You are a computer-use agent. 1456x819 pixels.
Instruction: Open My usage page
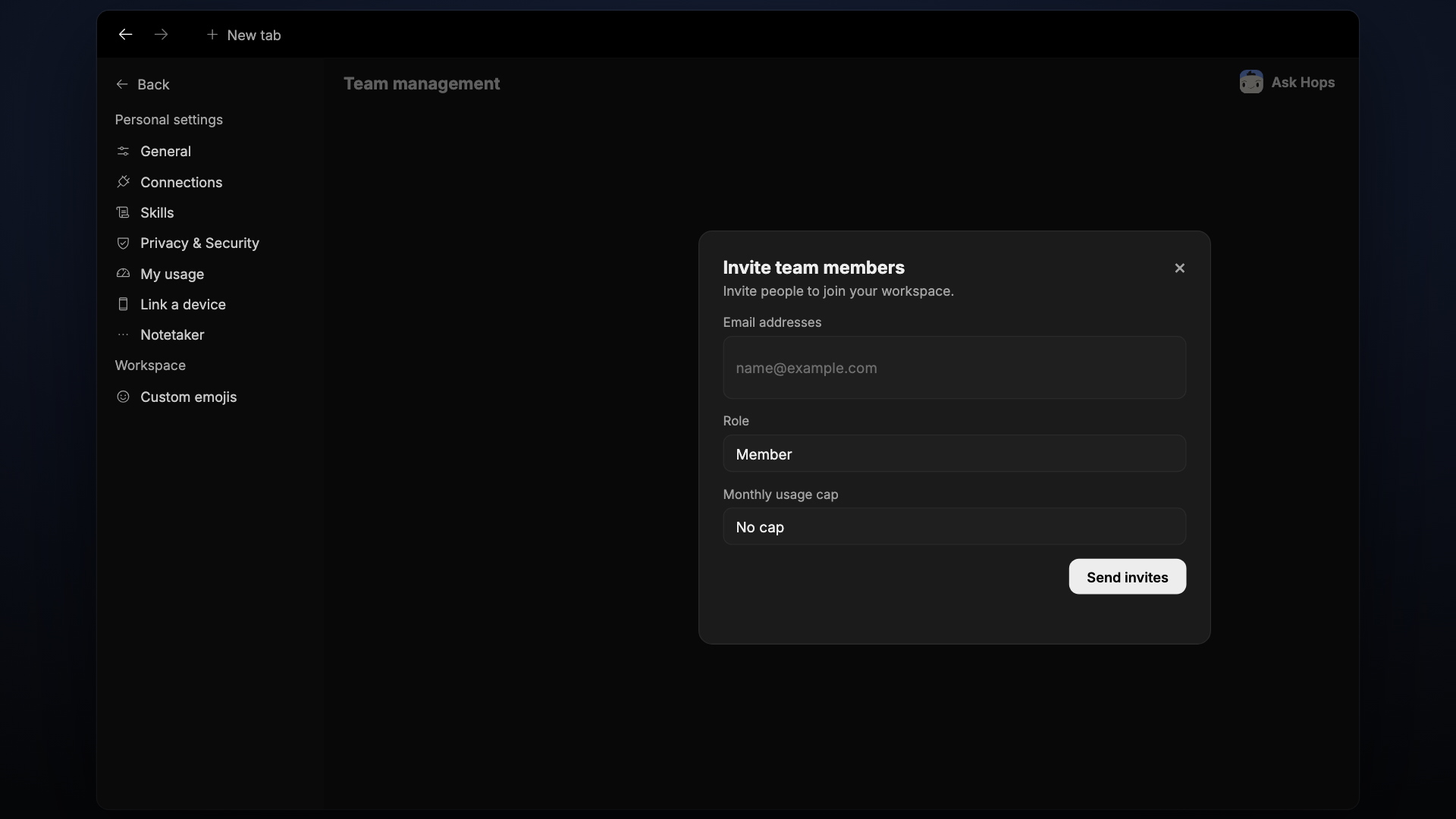tap(172, 274)
